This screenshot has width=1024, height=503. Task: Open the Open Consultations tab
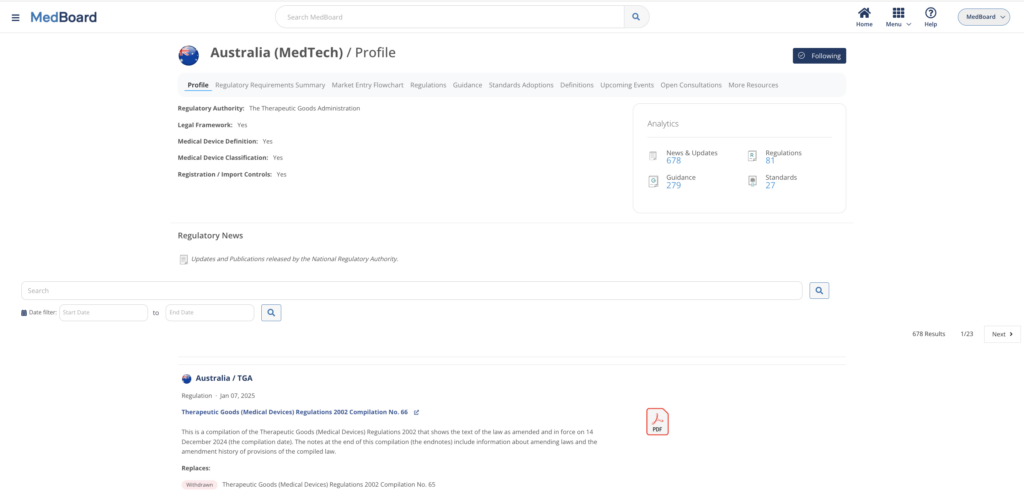tap(691, 85)
